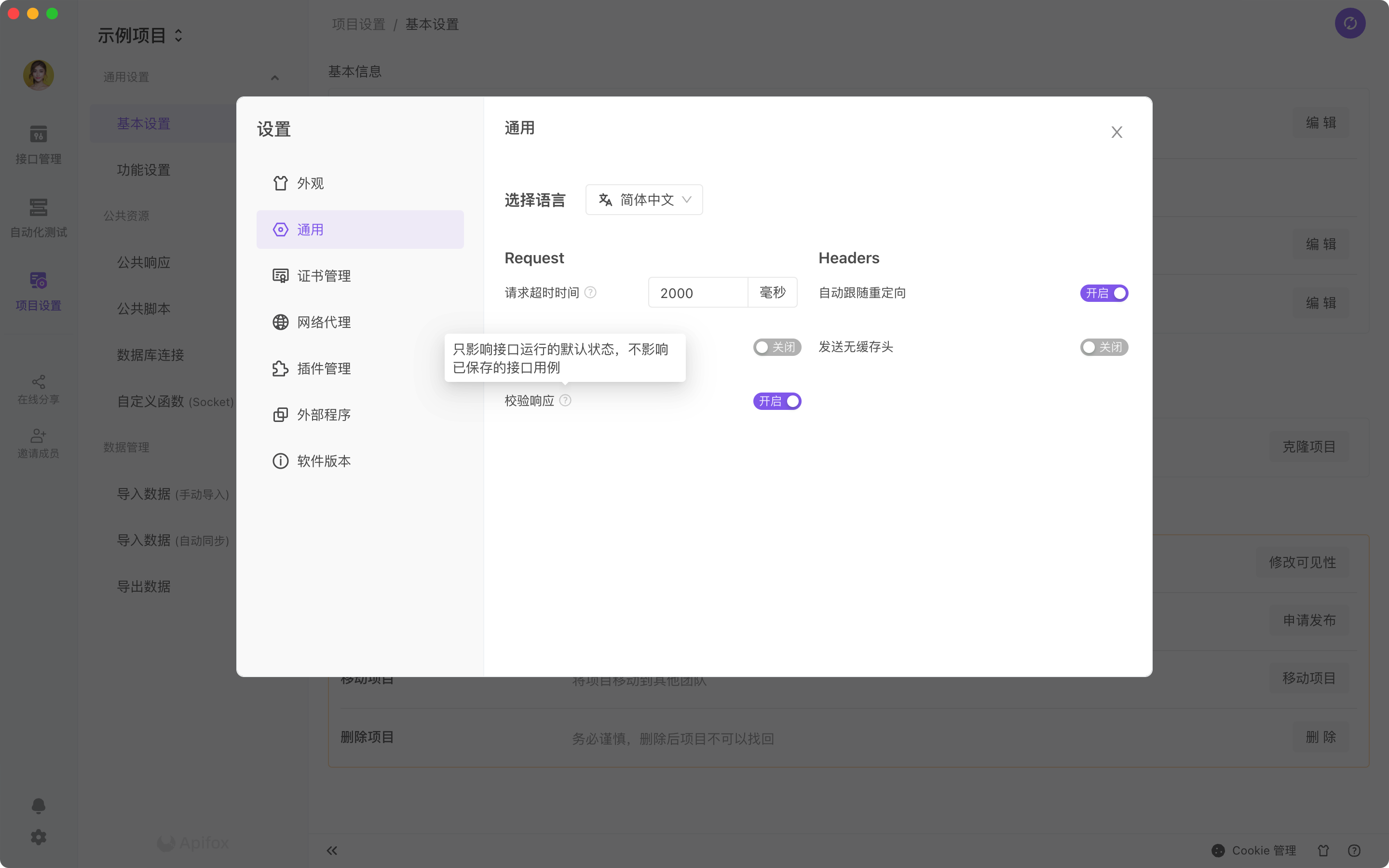Open 插件管理 settings section
Image resolution: width=1389 pixels, height=868 pixels.
pyautogui.click(x=360, y=368)
